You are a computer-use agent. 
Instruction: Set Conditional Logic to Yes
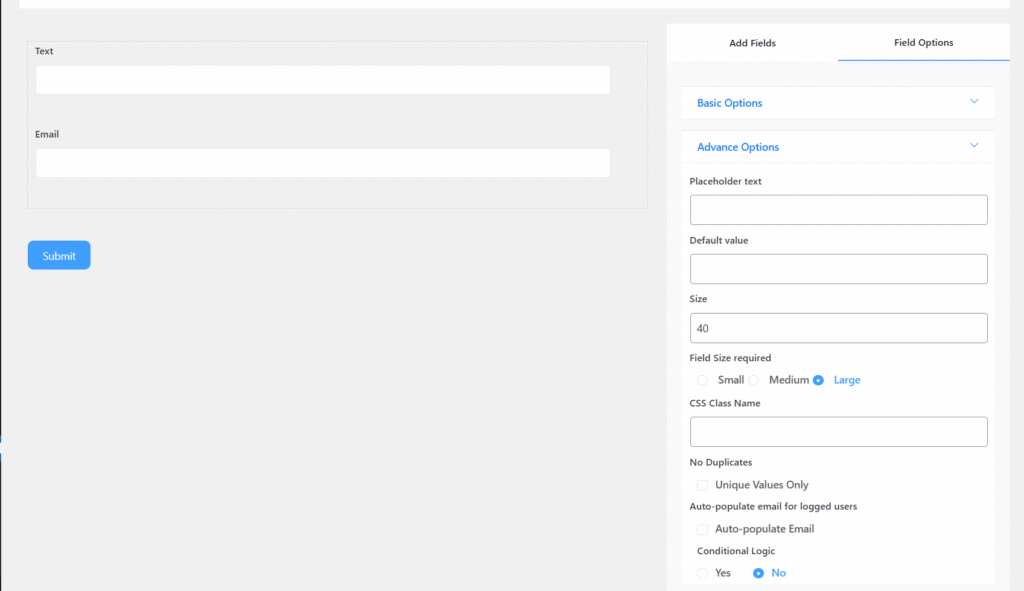(703, 573)
